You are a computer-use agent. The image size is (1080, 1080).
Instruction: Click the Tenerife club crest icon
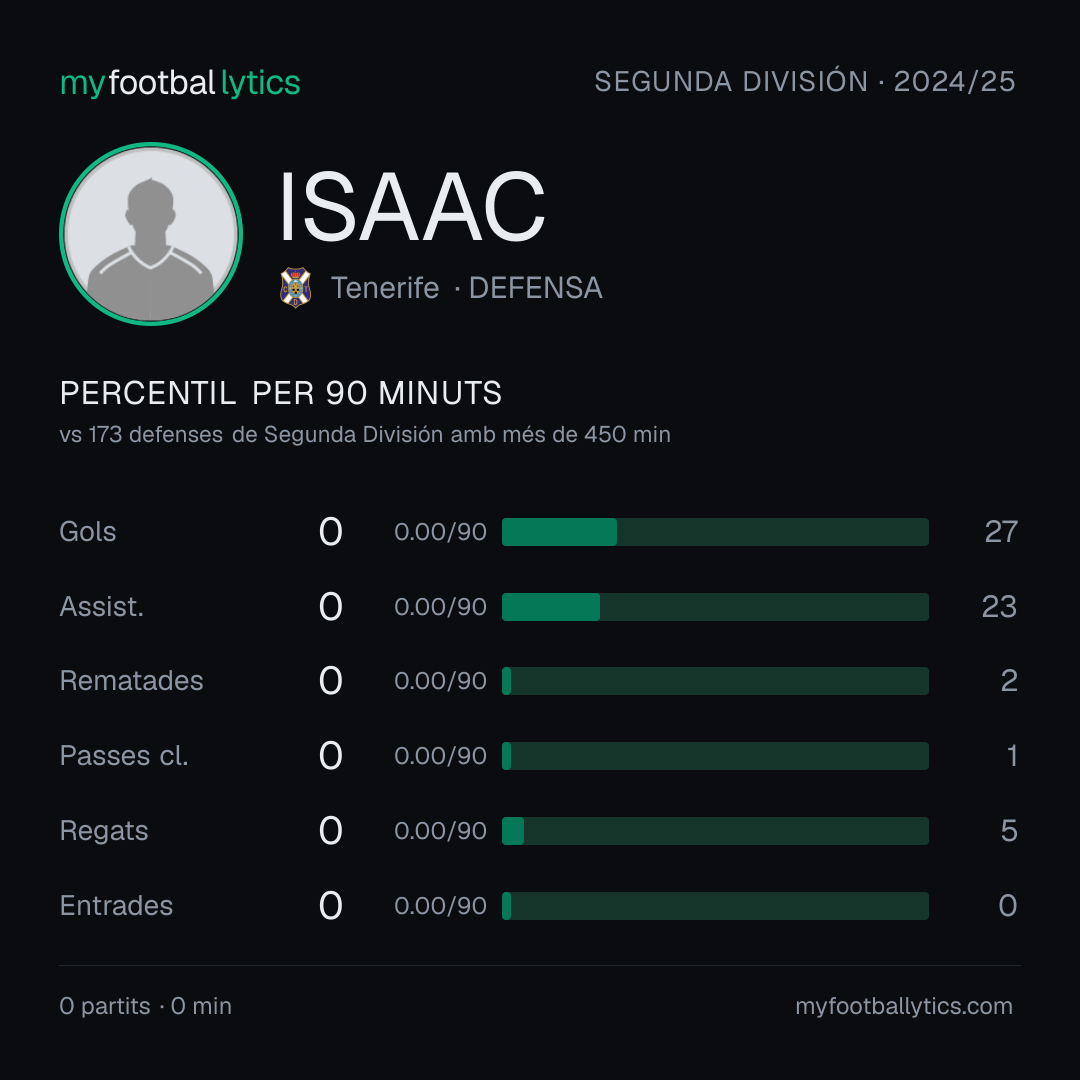295,287
